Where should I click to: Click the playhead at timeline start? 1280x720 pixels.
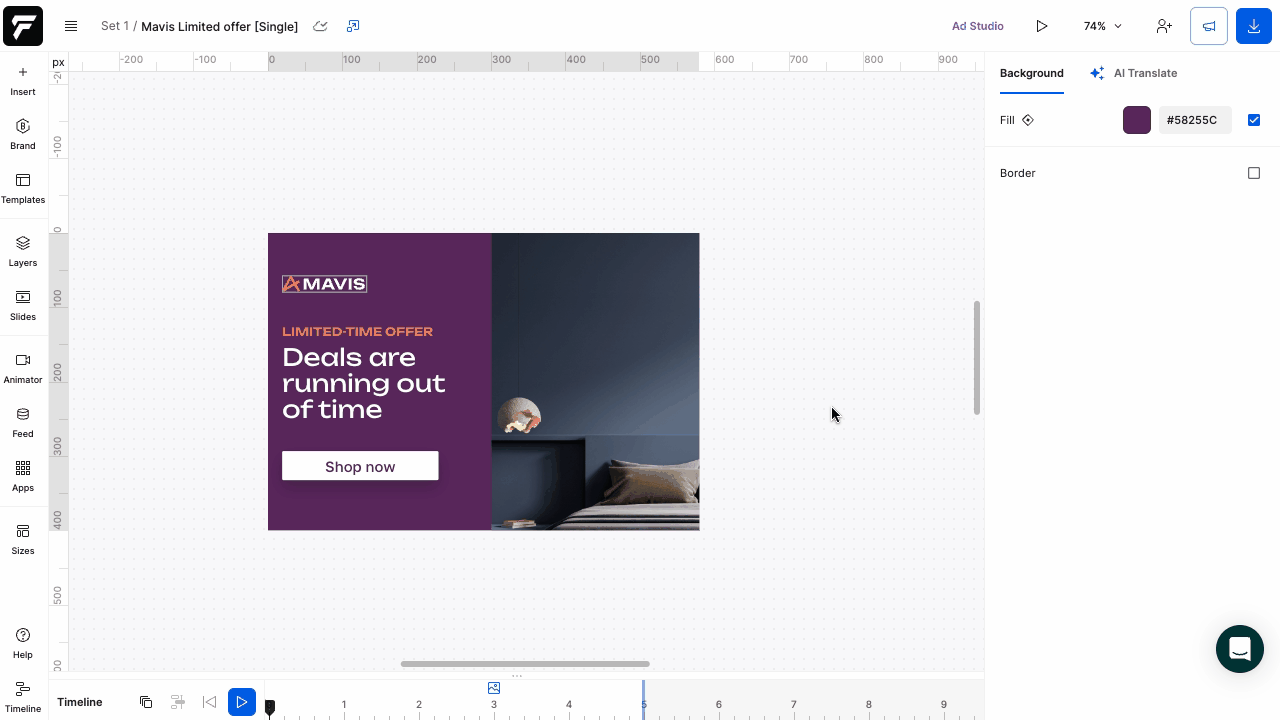[270, 707]
